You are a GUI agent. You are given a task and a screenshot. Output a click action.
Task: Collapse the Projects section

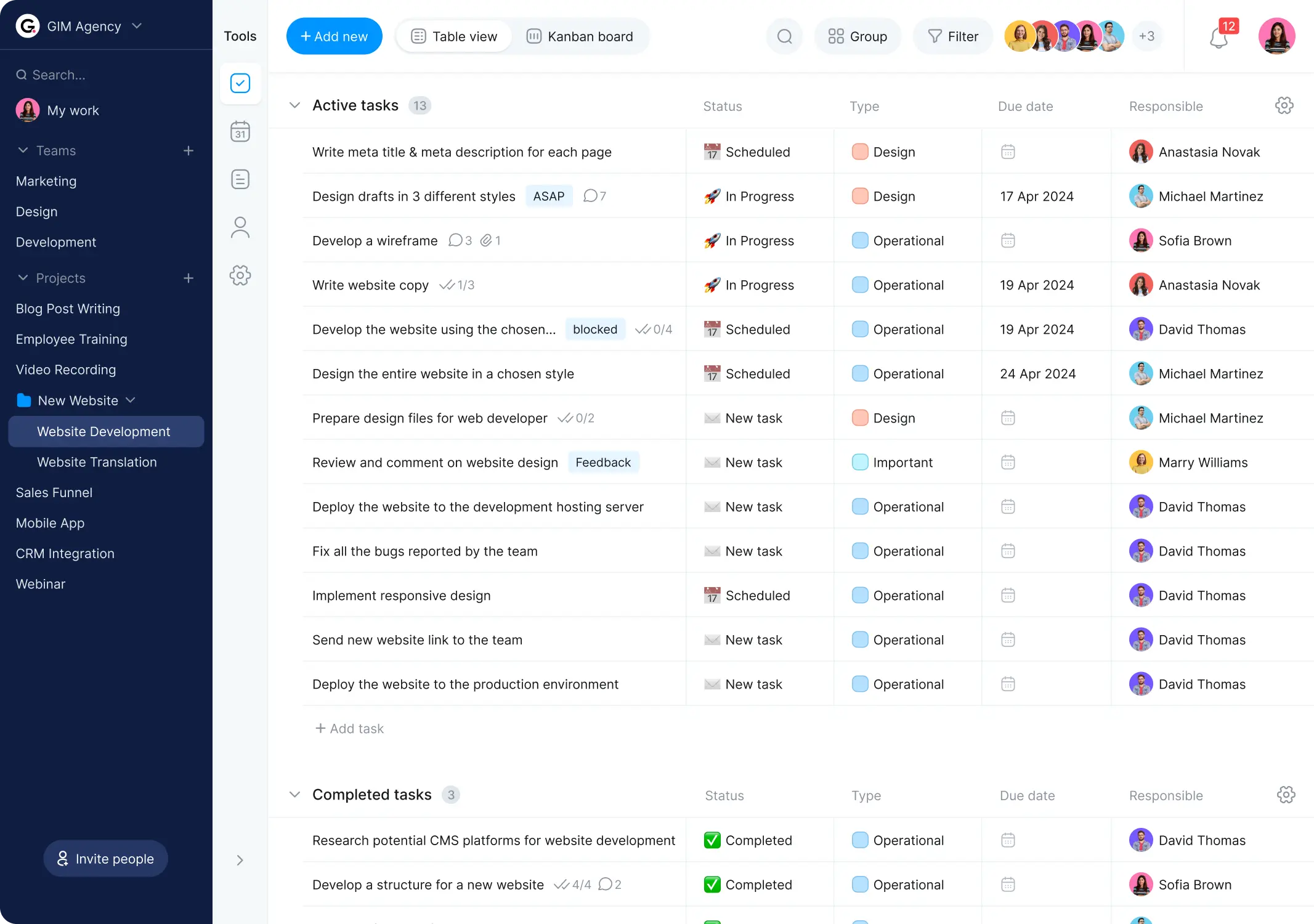coord(23,278)
